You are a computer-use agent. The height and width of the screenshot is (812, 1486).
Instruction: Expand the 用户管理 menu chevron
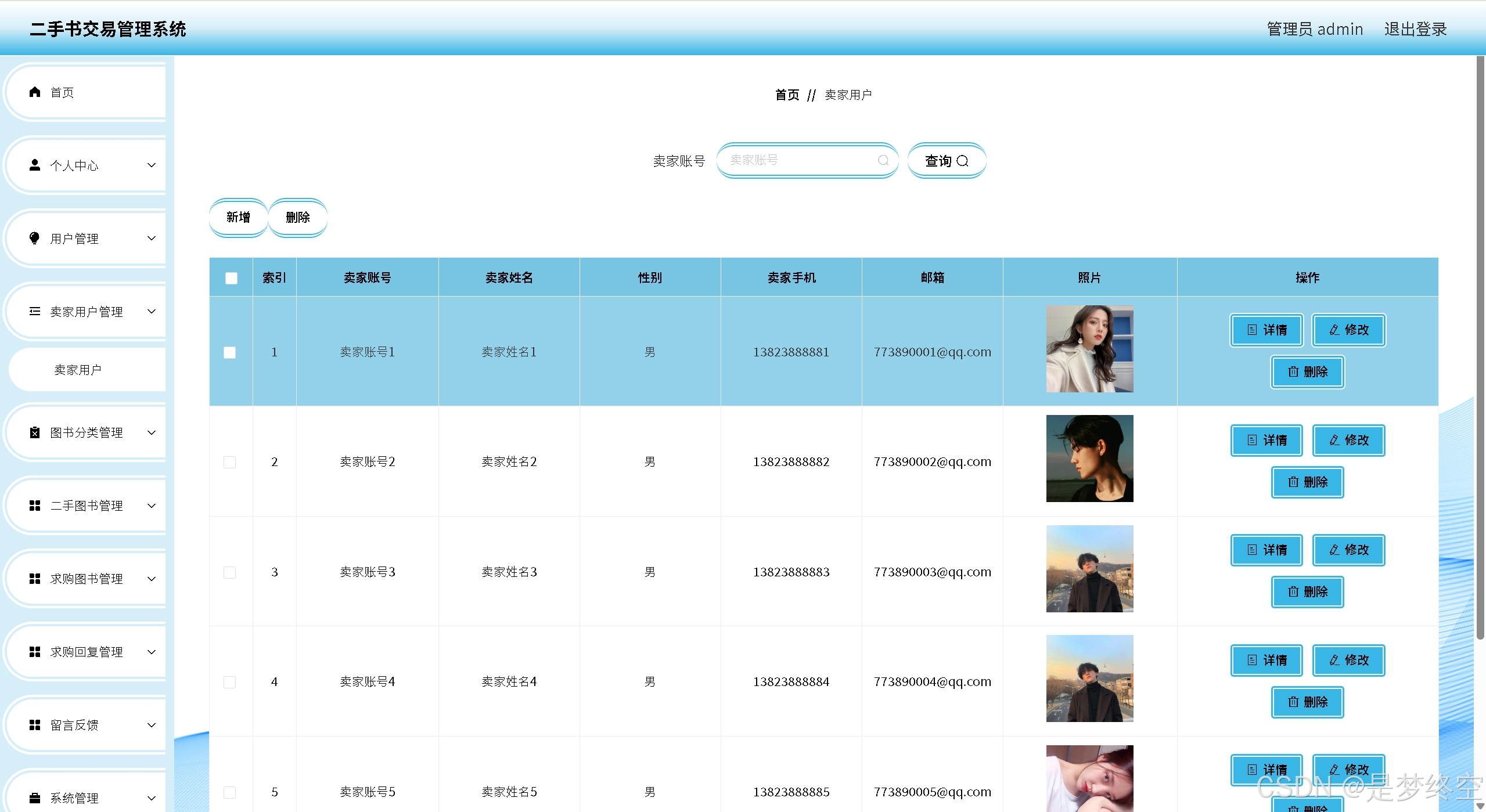tap(152, 238)
